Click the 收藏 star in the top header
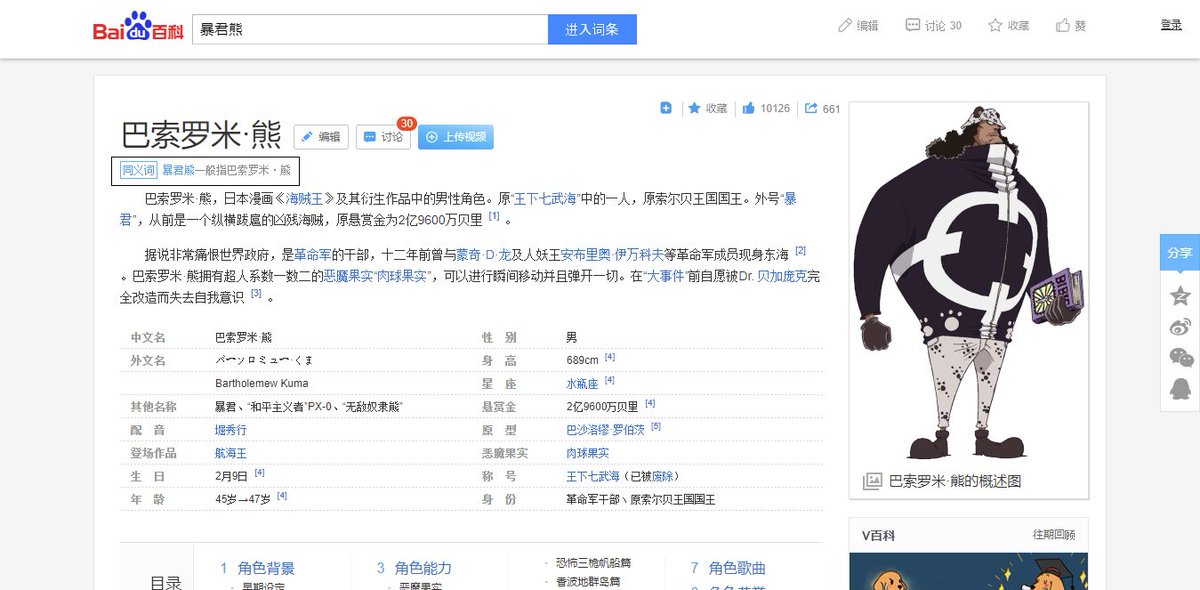 [x=1009, y=25]
